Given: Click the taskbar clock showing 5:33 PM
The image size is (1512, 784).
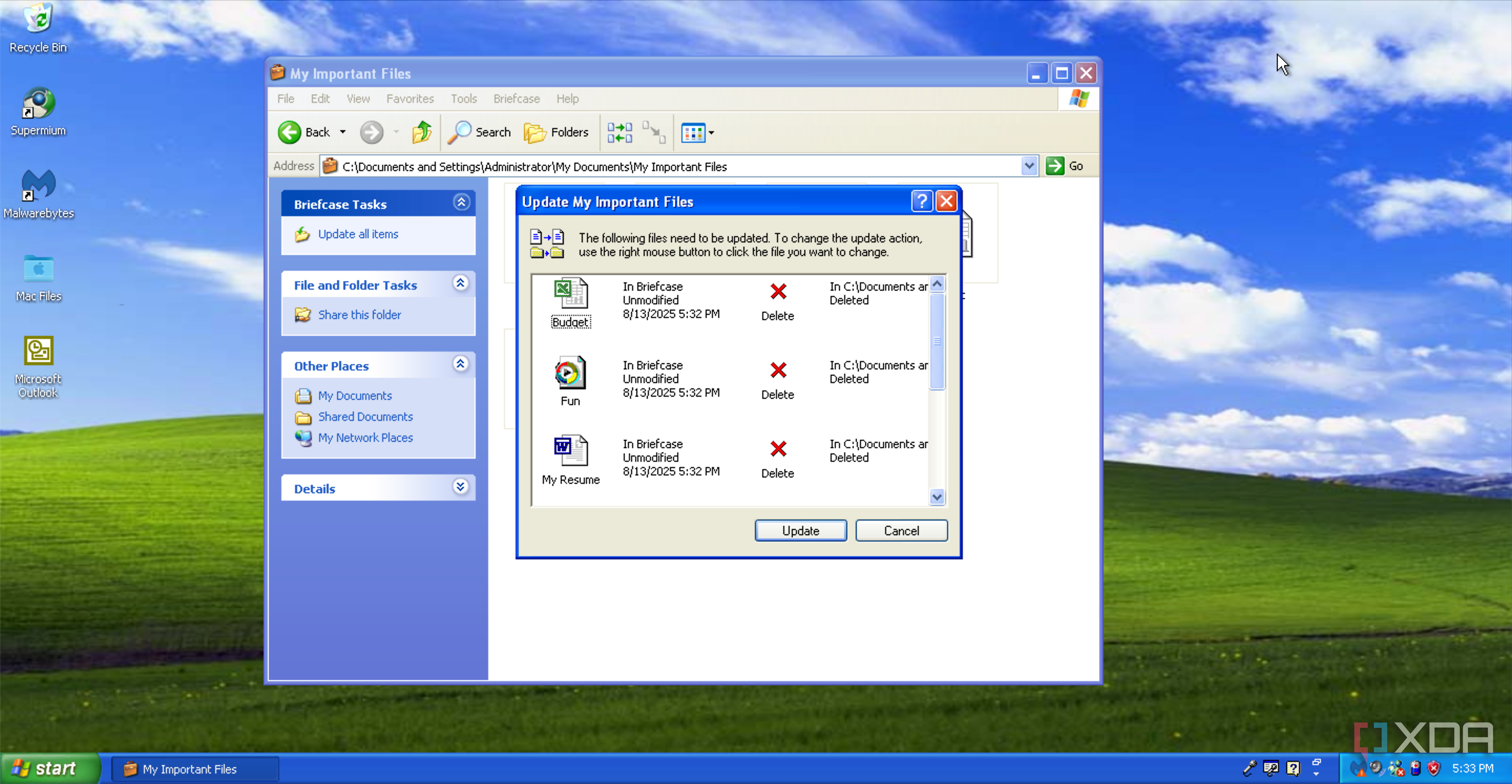Looking at the screenshot, I should pyautogui.click(x=1473, y=769).
